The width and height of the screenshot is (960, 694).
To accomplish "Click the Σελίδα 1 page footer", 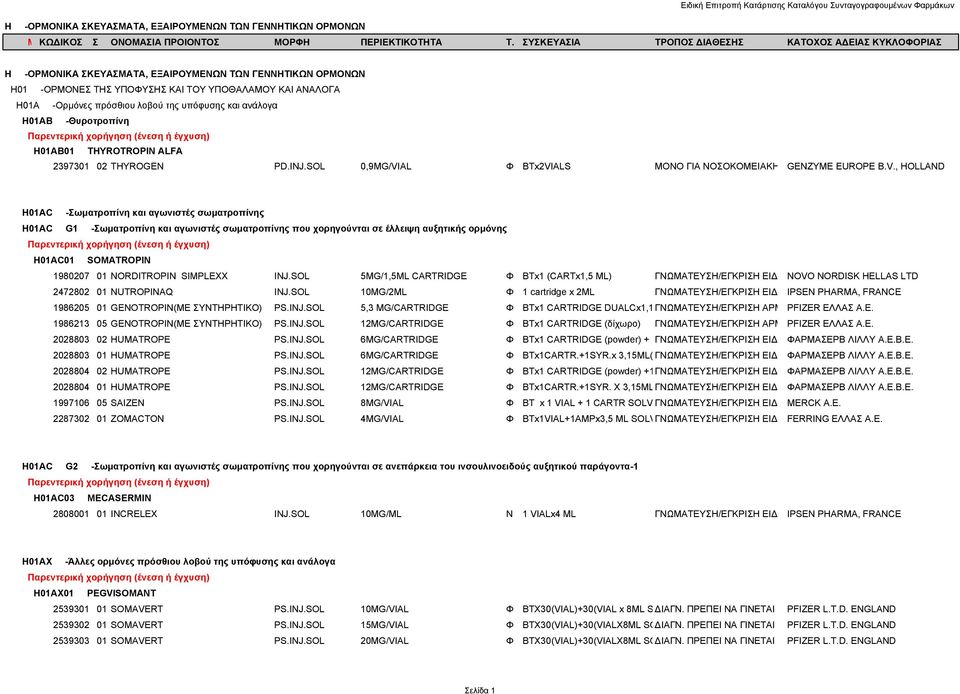I will [479, 690].
